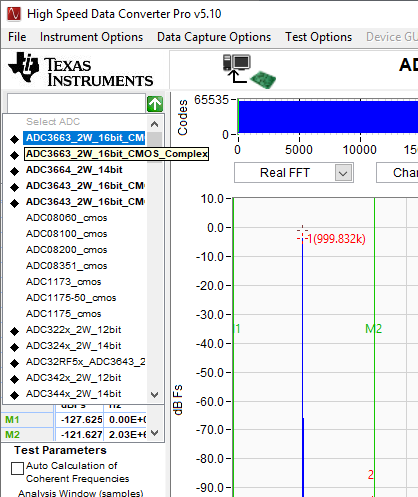Click diamond marker beside ADC324x_2W_14bit

coord(14,347)
